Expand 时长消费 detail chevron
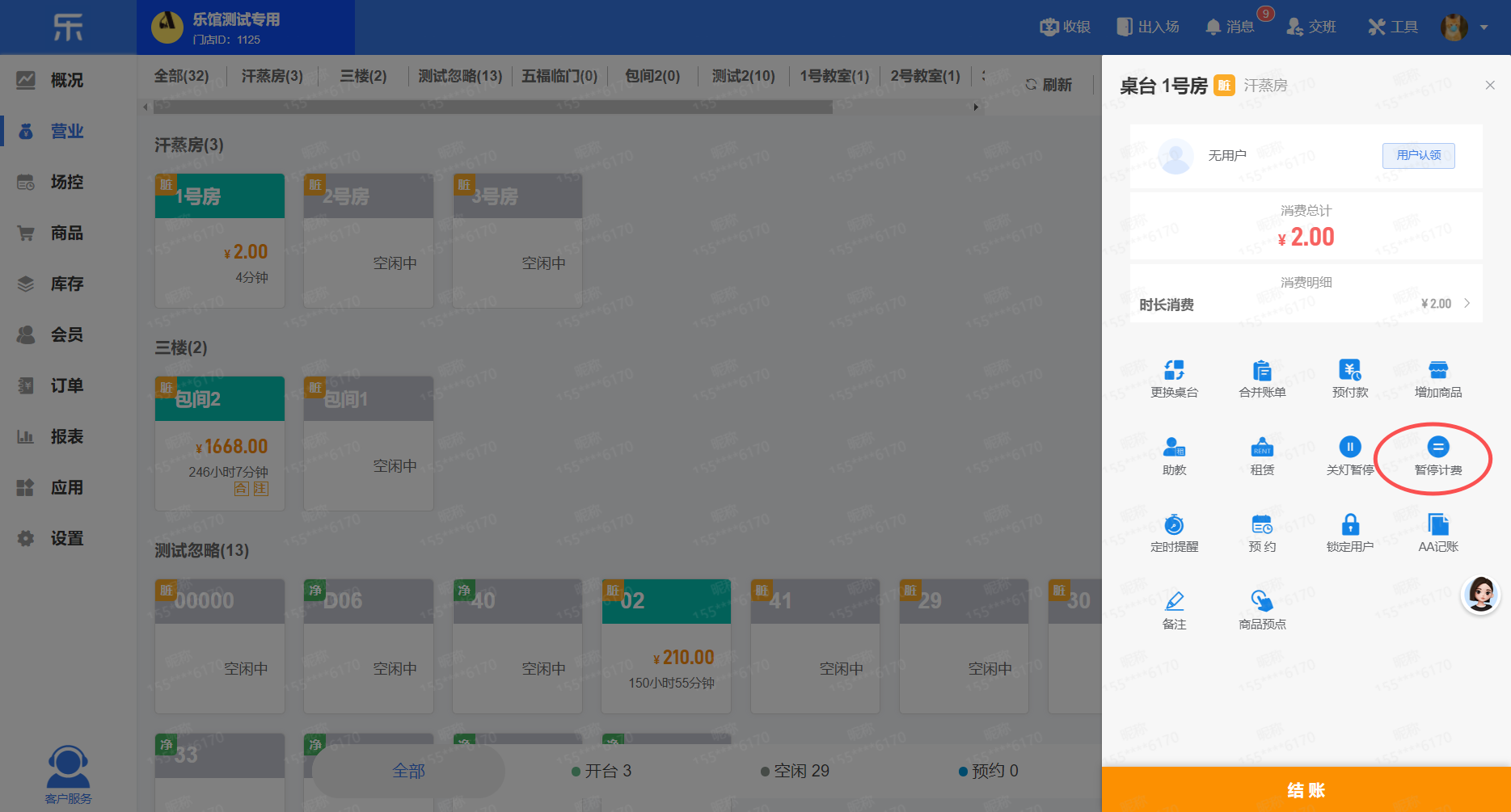Viewport: 1511px width, 812px height. tap(1467, 303)
